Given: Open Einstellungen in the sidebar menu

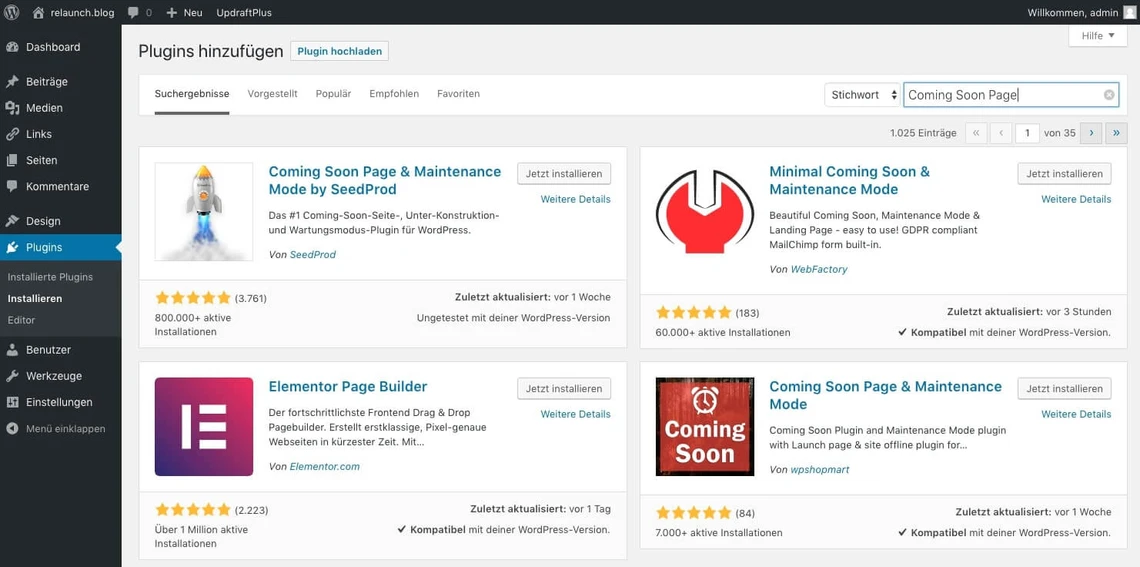Looking at the screenshot, I should 59,402.
